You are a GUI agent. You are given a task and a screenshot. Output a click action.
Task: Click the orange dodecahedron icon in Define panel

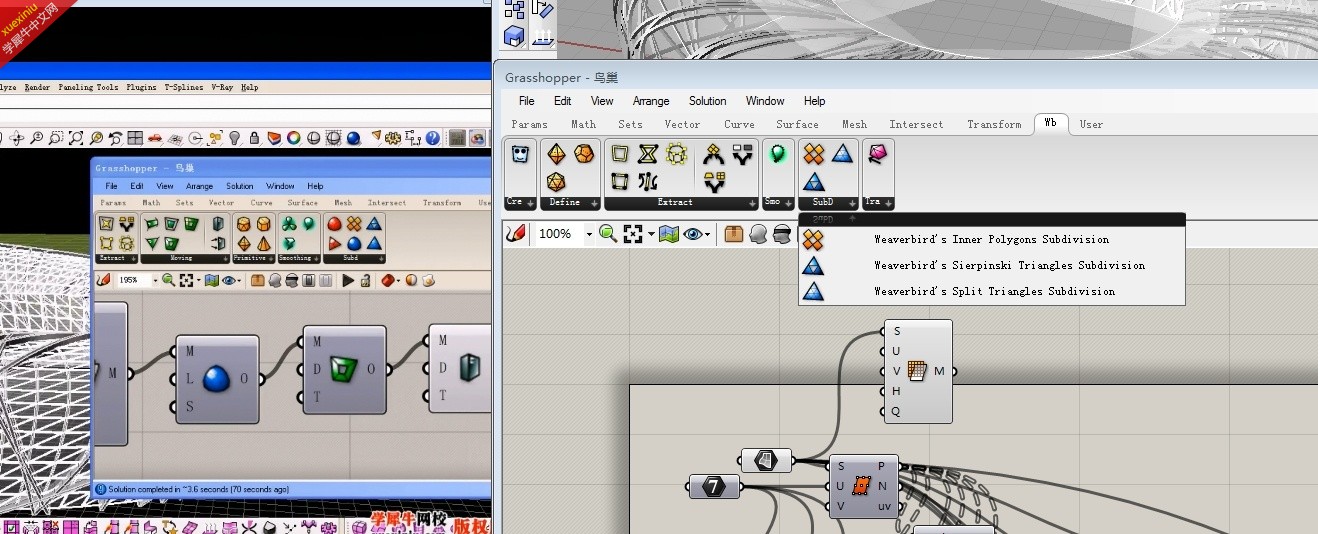coord(584,154)
